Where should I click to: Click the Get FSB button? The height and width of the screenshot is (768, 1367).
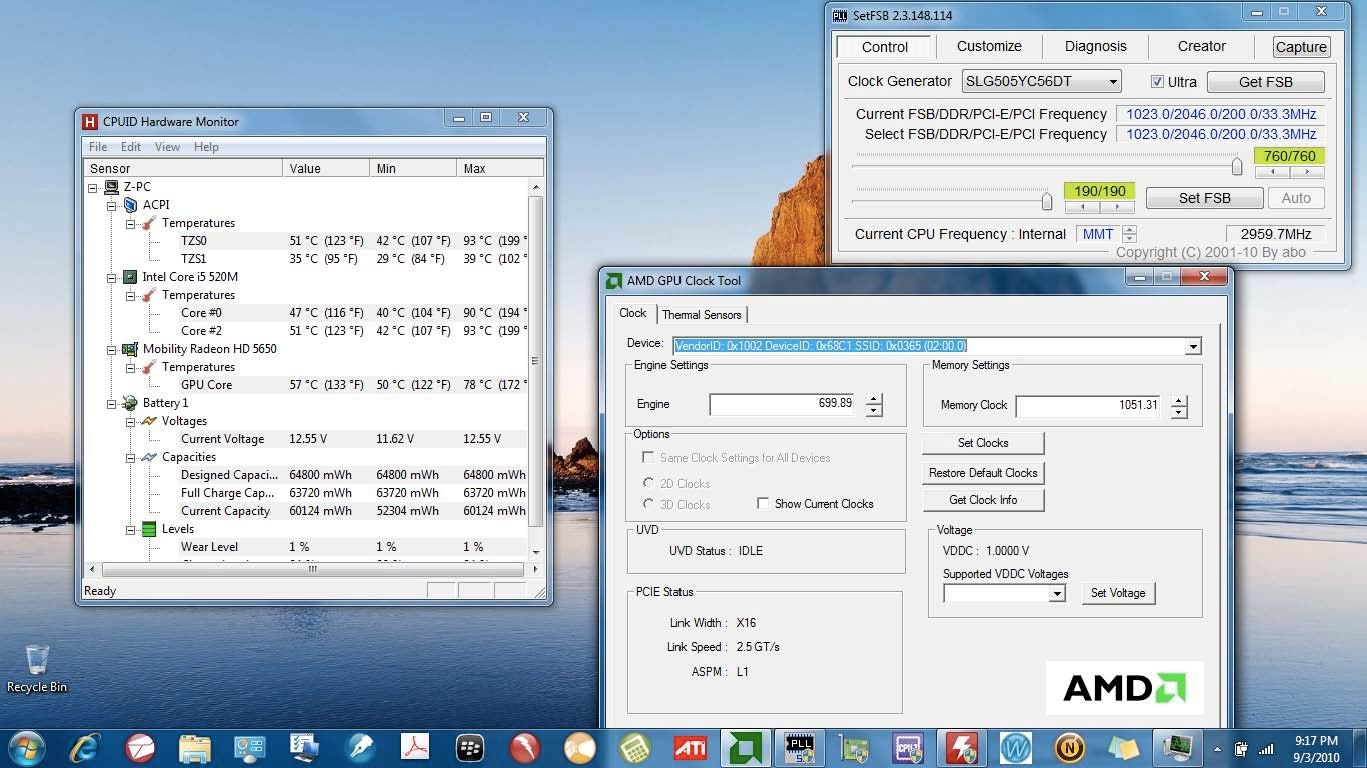tap(1266, 82)
